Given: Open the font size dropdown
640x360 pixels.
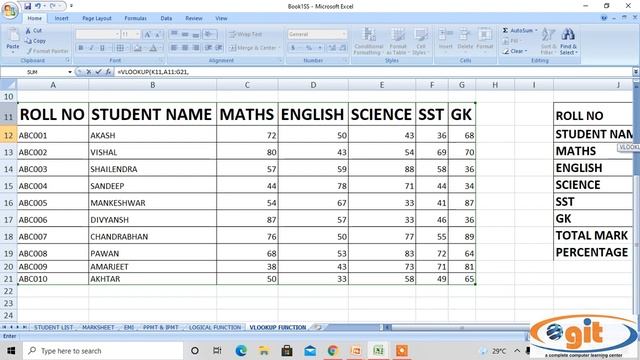Looking at the screenshot, I should [138, 35].
